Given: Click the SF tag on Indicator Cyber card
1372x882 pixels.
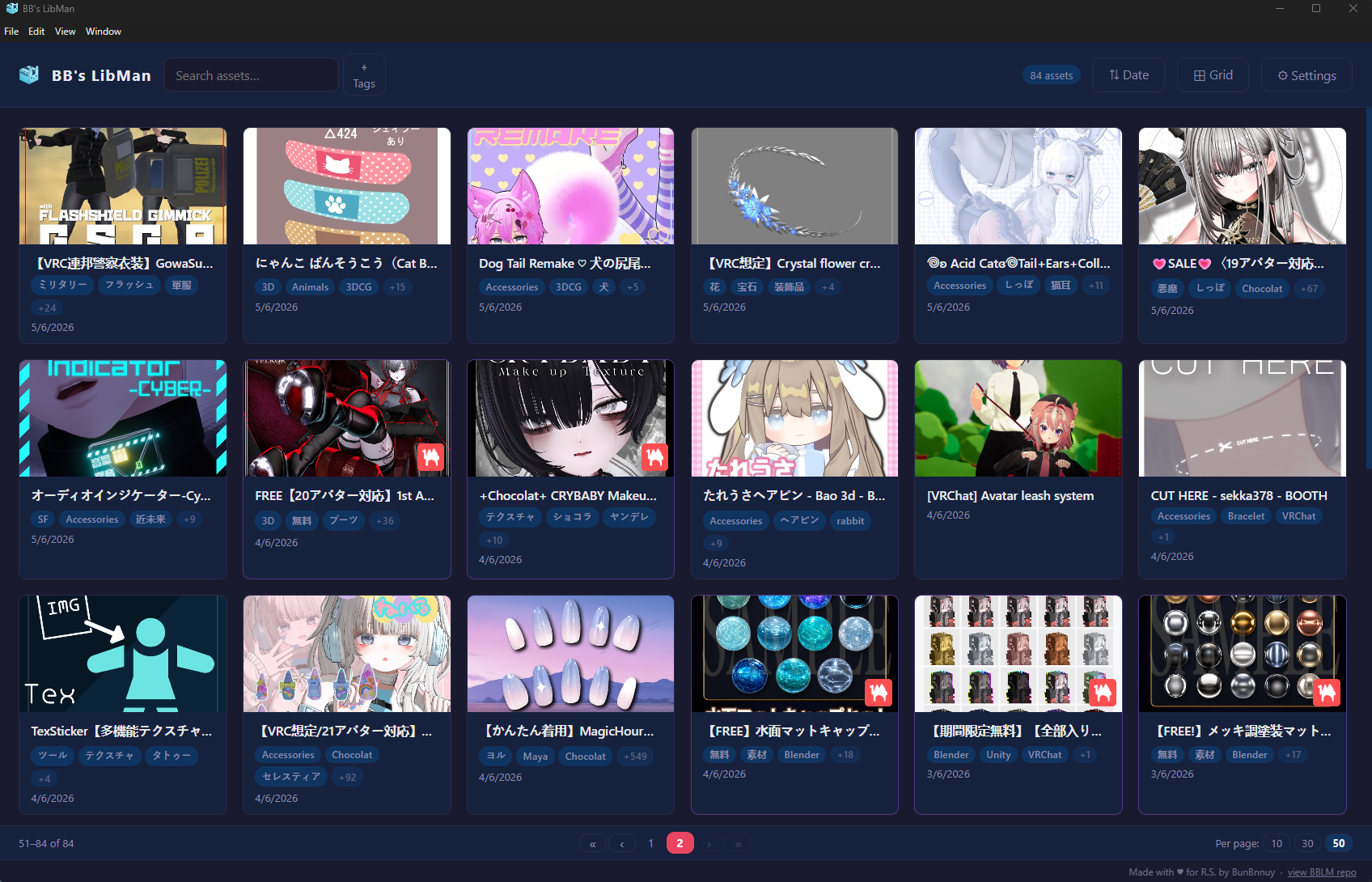Looking at the screenshot, I should (43, 519).
